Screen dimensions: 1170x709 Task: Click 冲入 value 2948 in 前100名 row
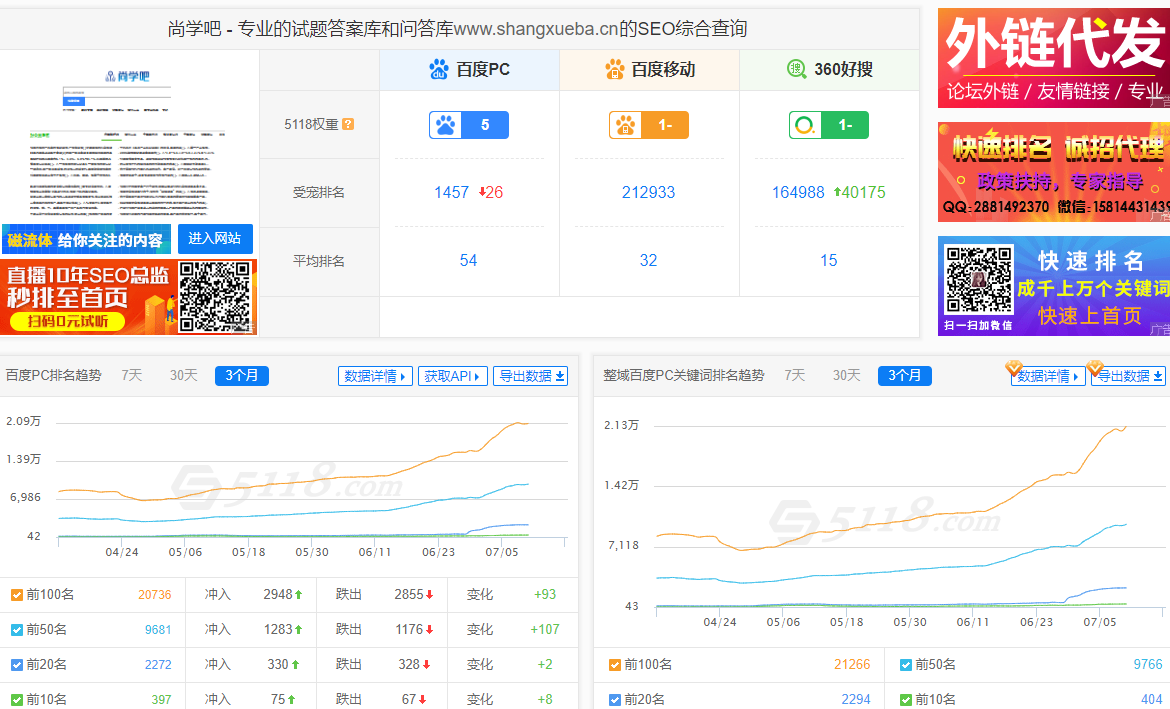[278, 595]
